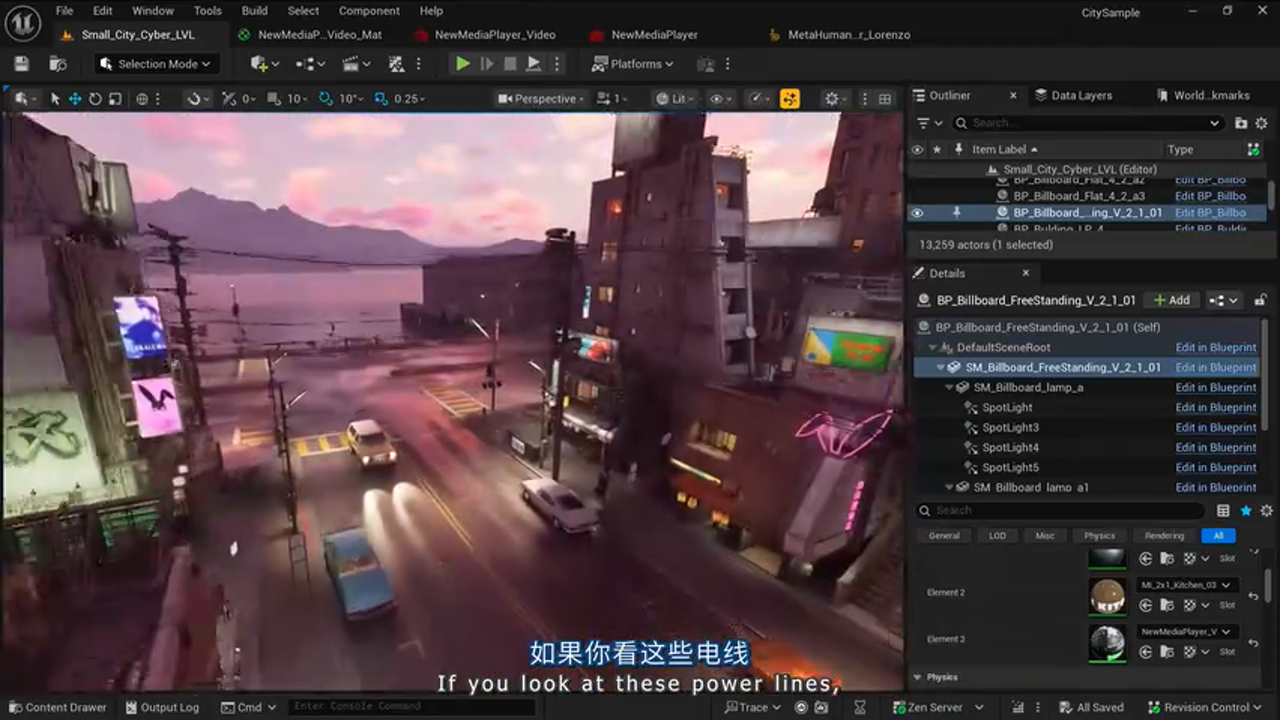The height and width of the screenshot is (720, 1280).
Task: Open the Build menu
Action: pyautogui.click(x=254, y=10)
